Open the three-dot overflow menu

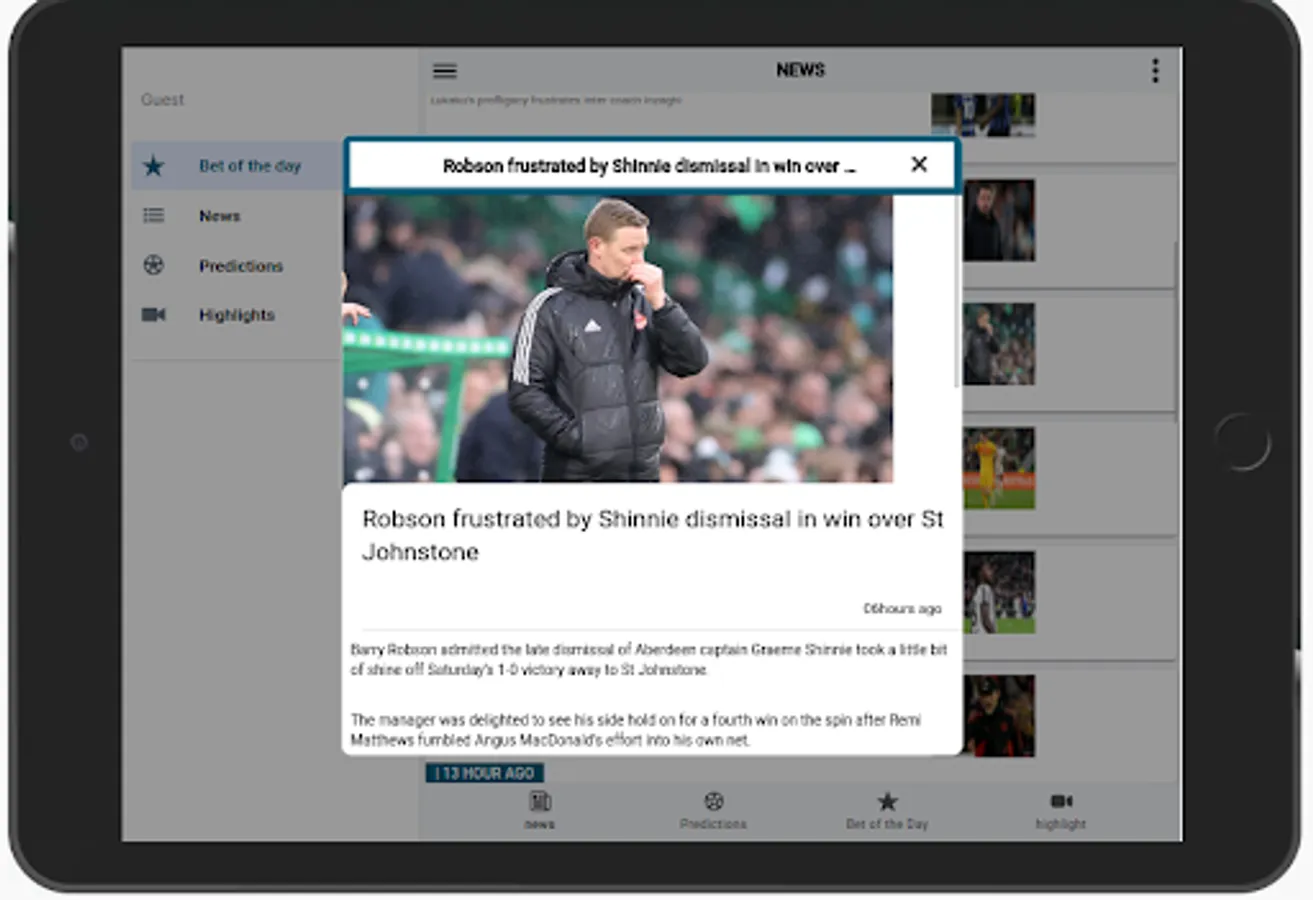[x=1155, y=70]
